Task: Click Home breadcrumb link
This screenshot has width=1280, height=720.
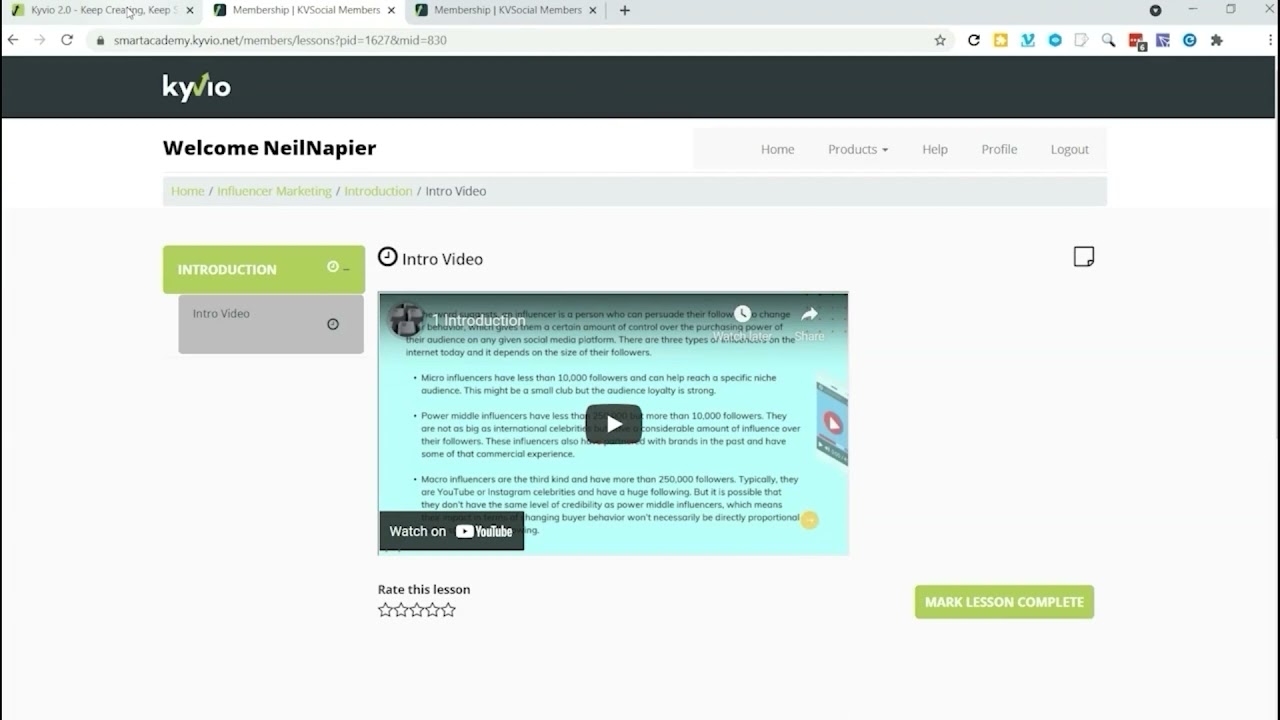Action: [187, 191]
